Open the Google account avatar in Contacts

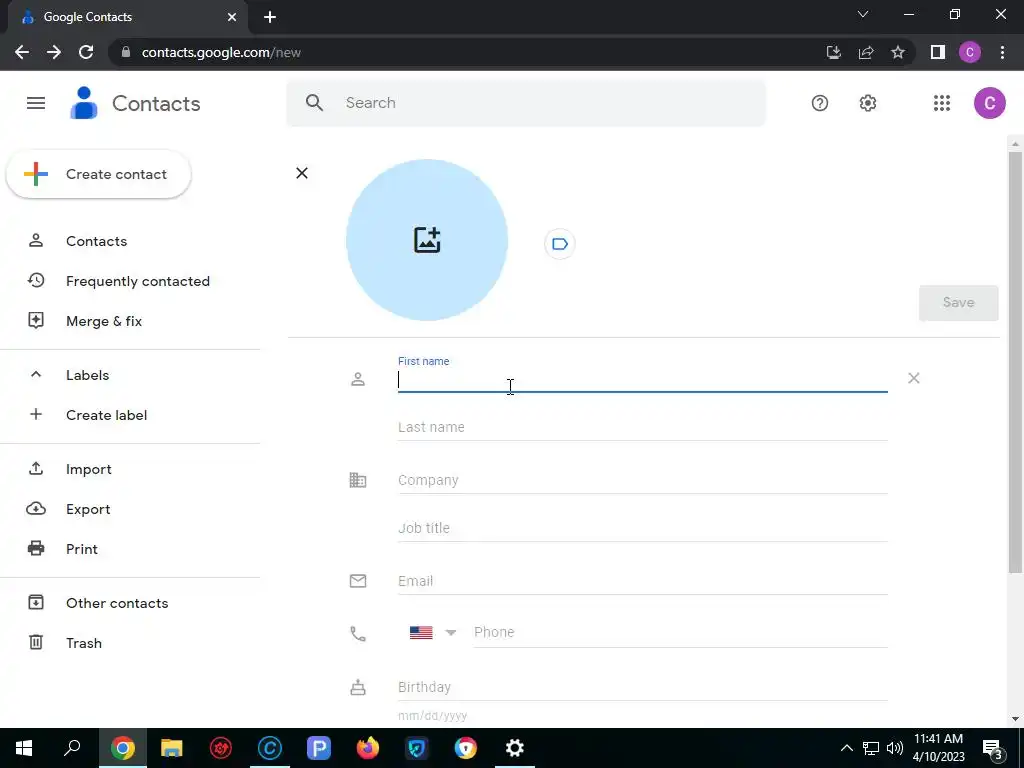point(989,103)
